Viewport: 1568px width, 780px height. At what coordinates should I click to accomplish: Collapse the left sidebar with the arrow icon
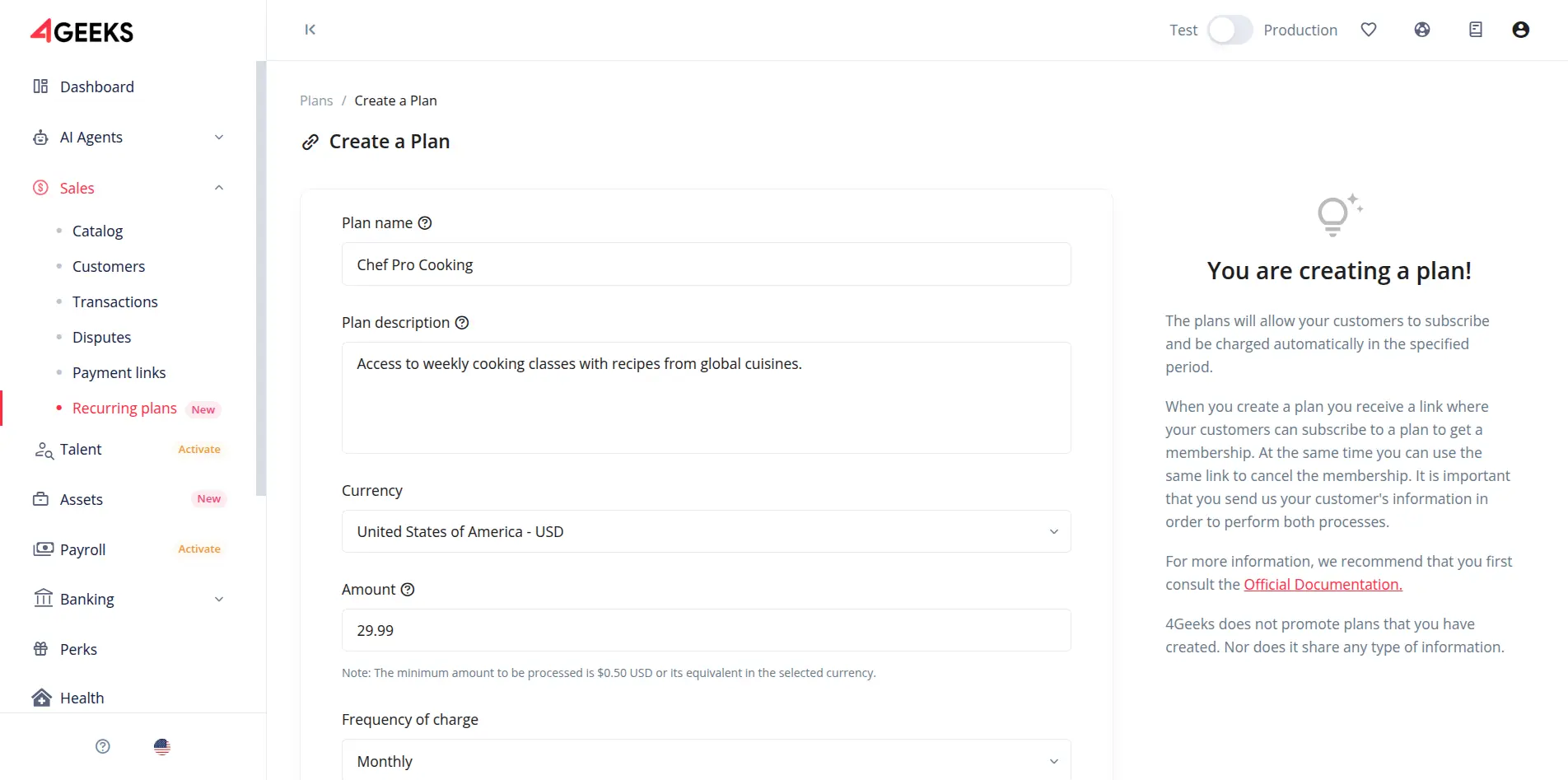[310, 30]
